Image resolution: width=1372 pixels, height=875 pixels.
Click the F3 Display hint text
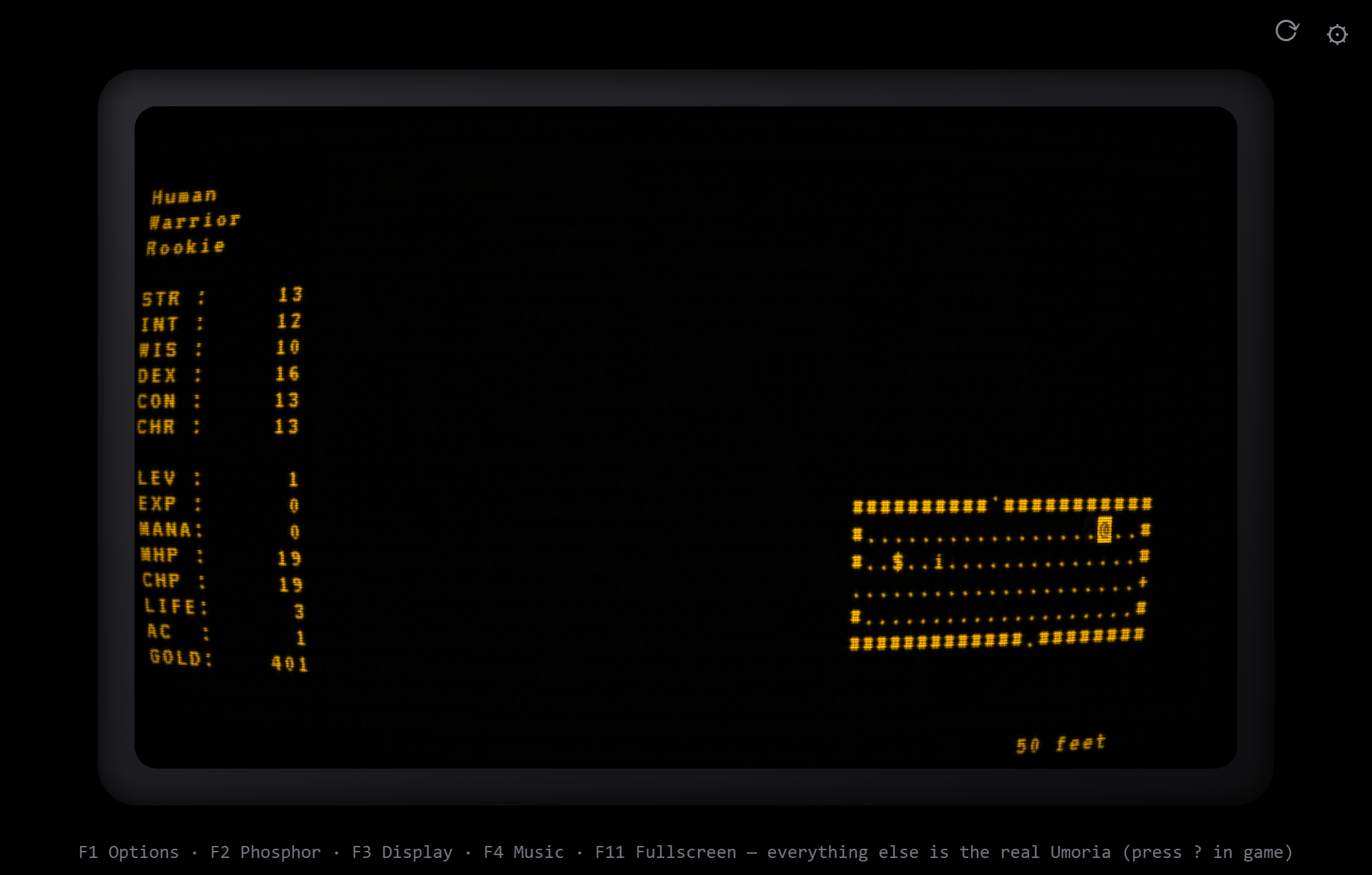pyautogui.click(x=402, y=852)
